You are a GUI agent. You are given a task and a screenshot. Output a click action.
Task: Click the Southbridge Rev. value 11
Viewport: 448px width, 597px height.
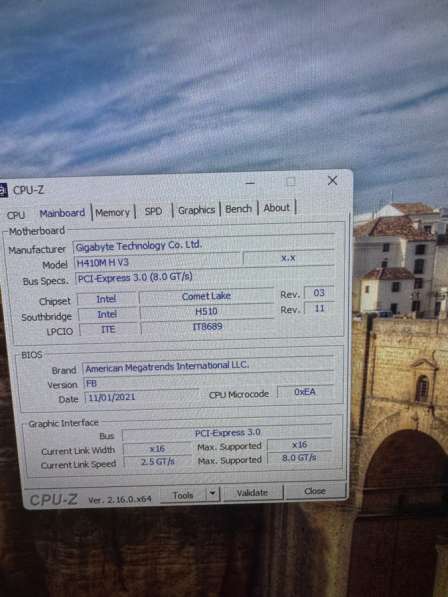319,308
